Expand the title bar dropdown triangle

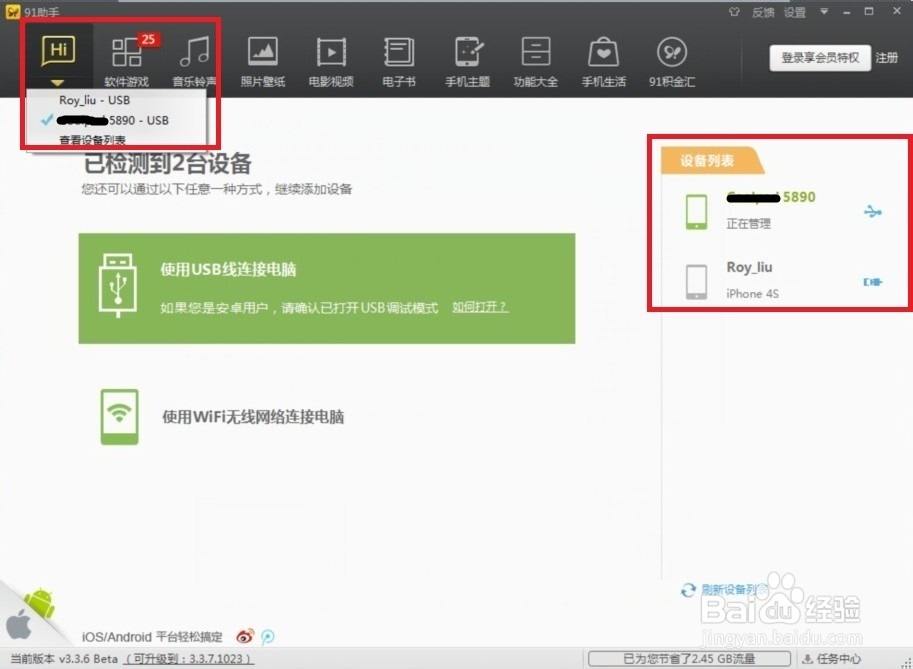tap(824, 11)
